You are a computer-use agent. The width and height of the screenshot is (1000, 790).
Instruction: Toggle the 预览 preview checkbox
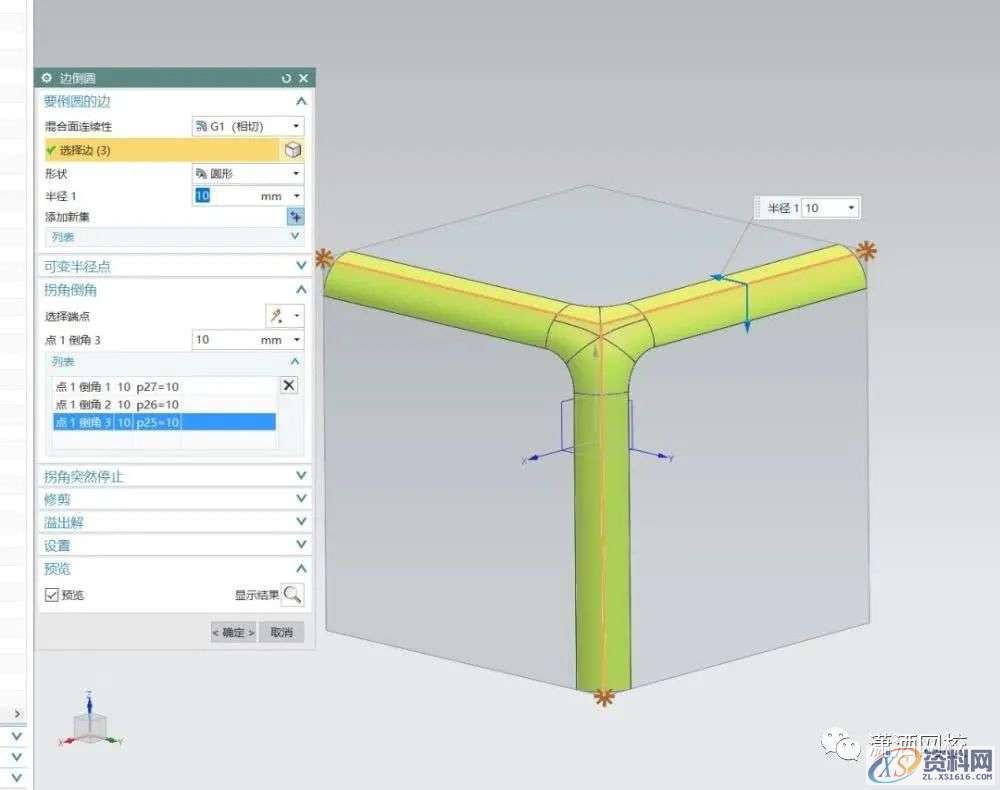(x=52, y=595)
